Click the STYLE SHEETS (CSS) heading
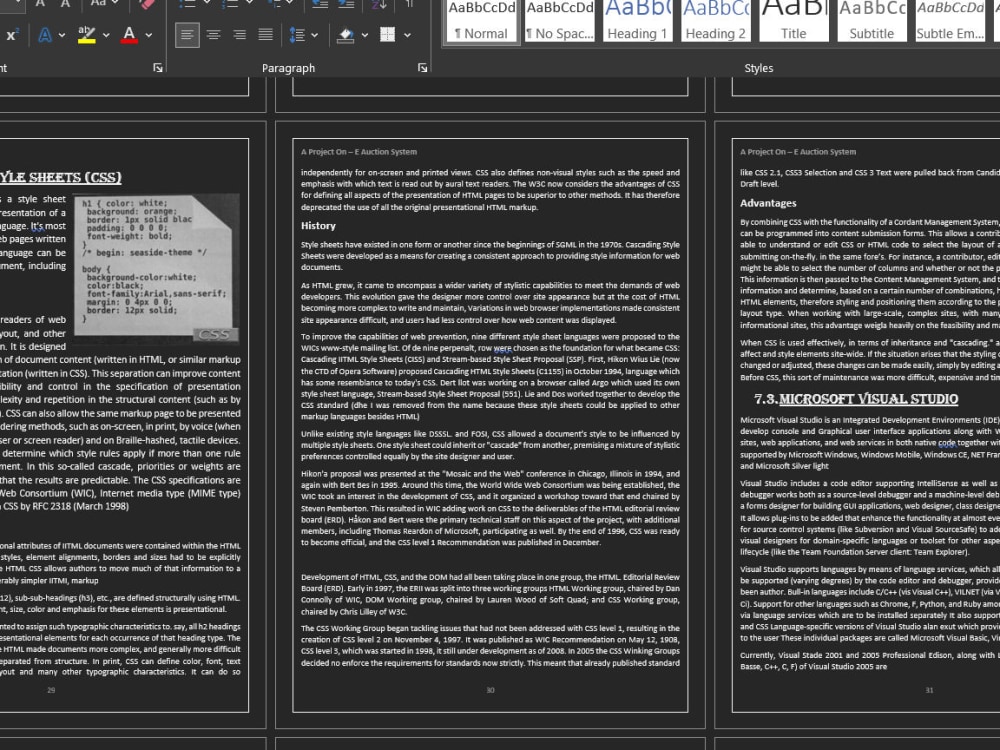Image resolution: width=1000 pixels, height=750 pixels. point(61,177)
